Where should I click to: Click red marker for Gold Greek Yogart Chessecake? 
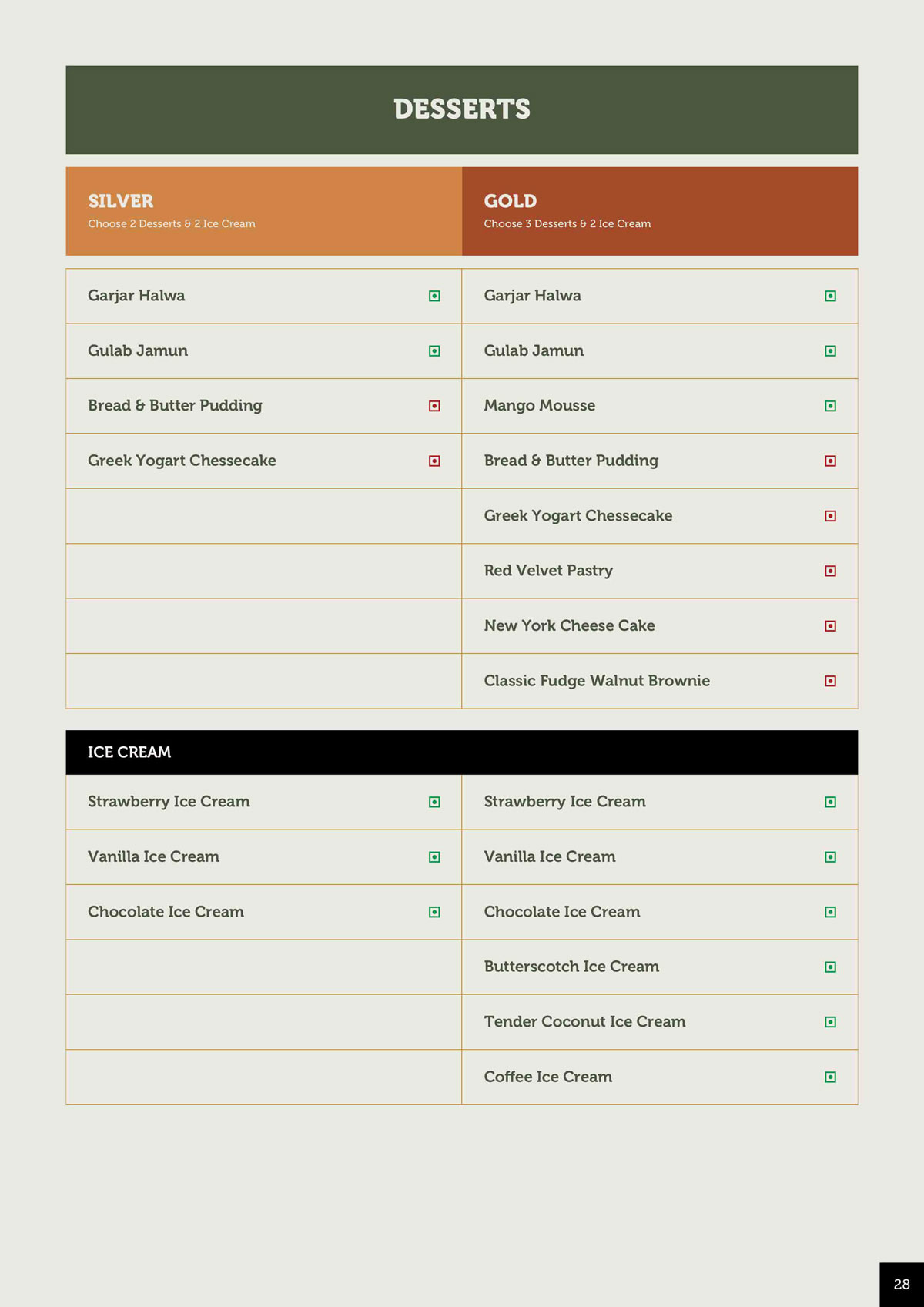pyautogui.click(x=830, y=516)
